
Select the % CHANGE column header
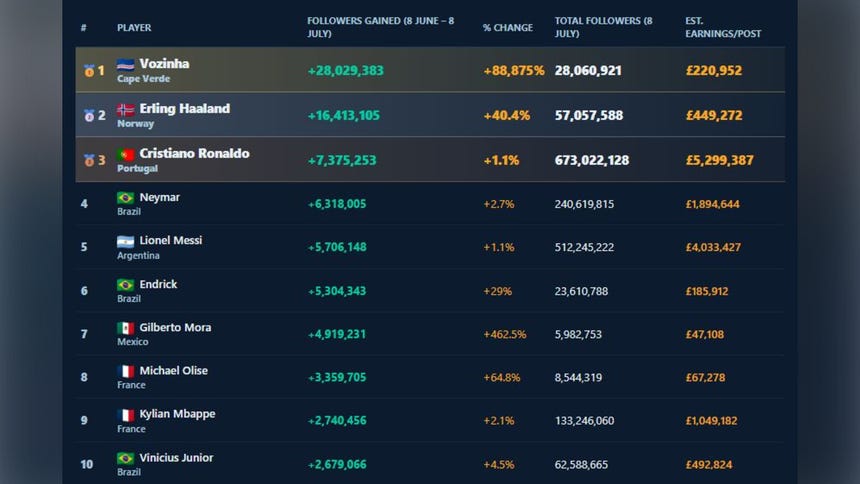pyautogui.click(x=507, y=27)
